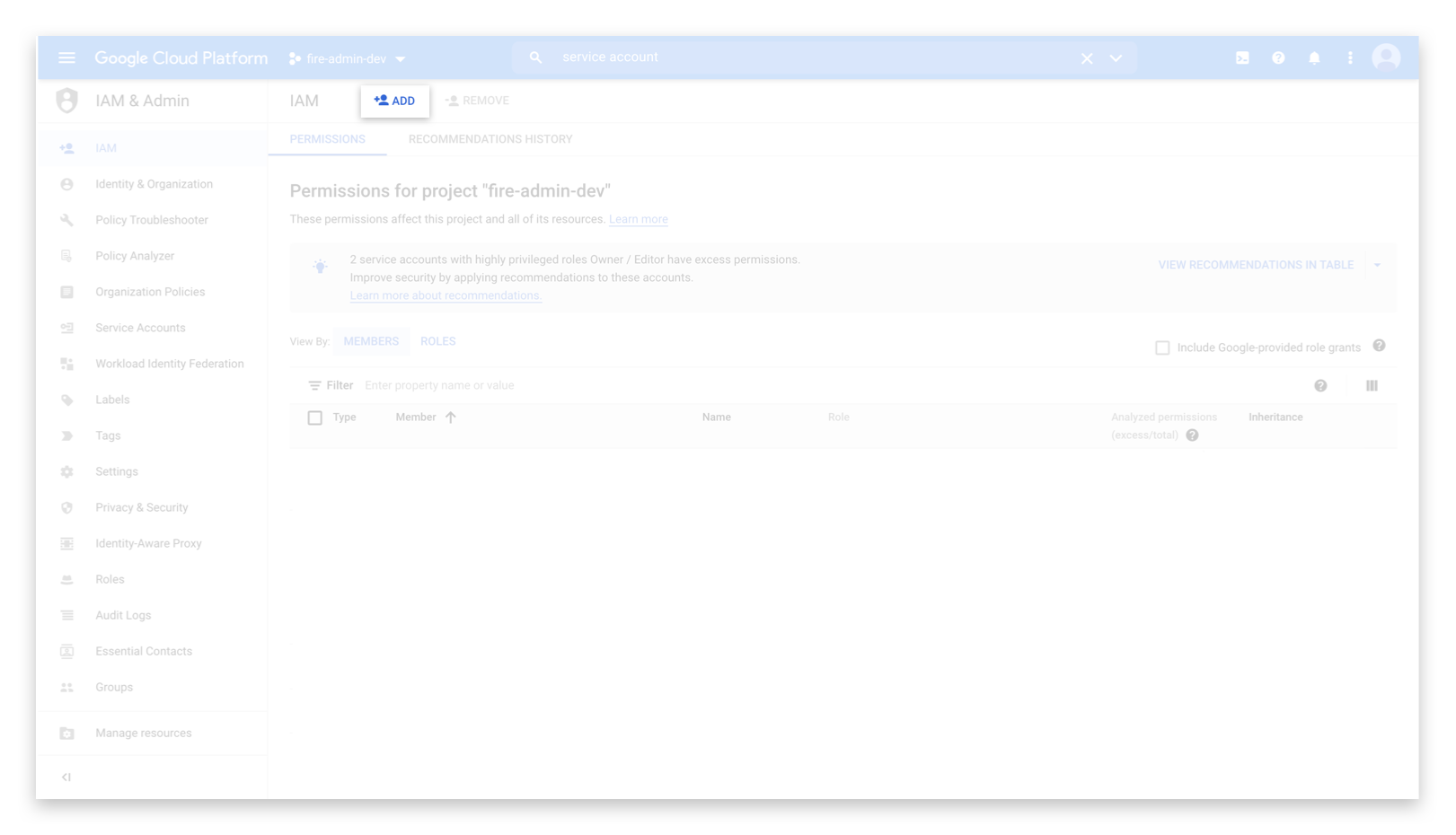Open the fire-admin-dev project selector dropdown
The width and height of the screenshot is (1456, 835).
348,58
